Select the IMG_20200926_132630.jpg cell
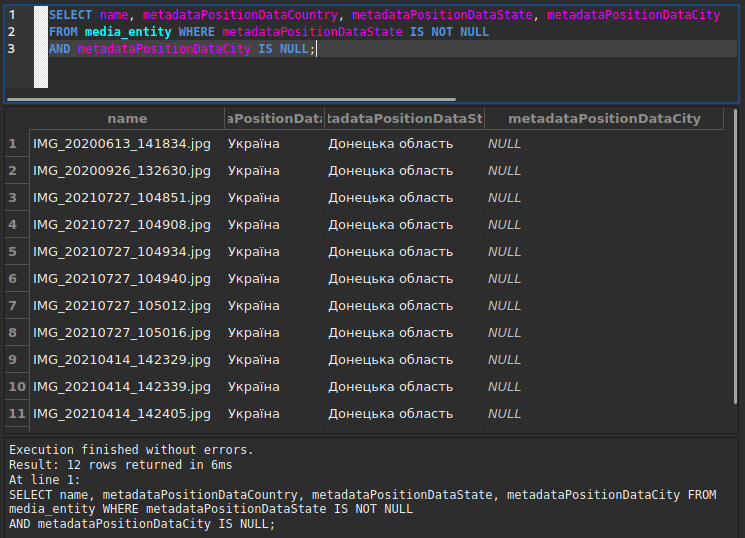 (127, 171)
